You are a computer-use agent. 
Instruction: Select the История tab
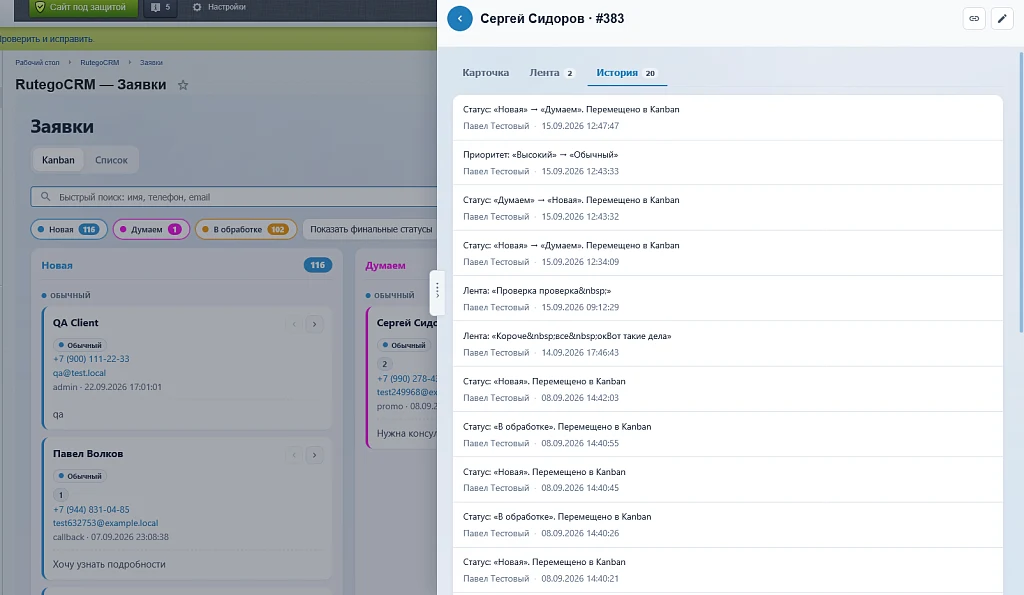coord(626,72)
